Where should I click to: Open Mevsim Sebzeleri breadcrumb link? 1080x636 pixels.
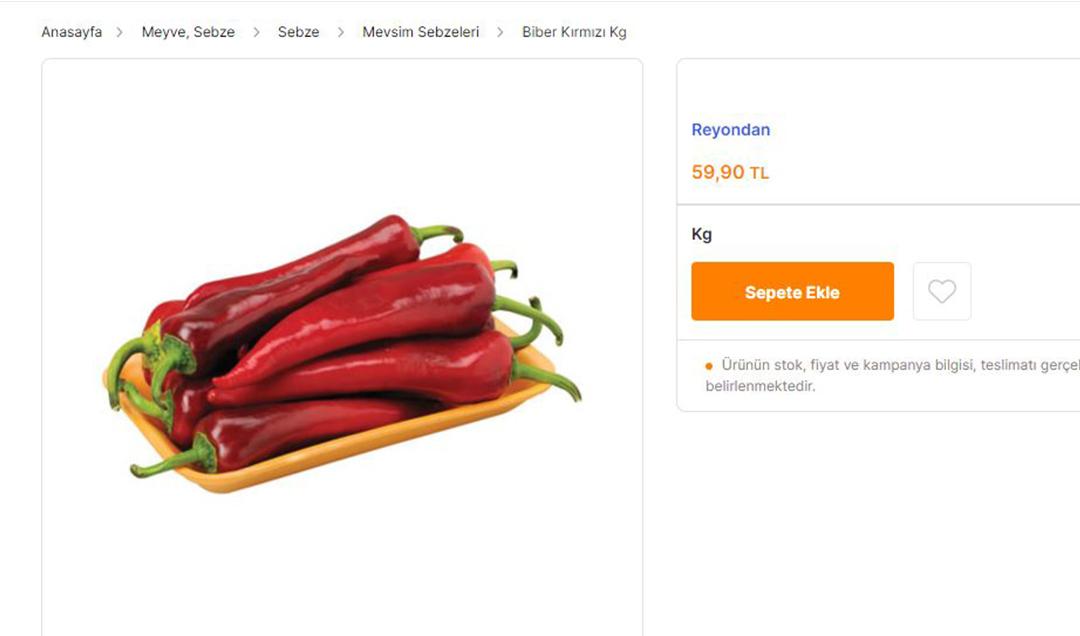[420, 32]
